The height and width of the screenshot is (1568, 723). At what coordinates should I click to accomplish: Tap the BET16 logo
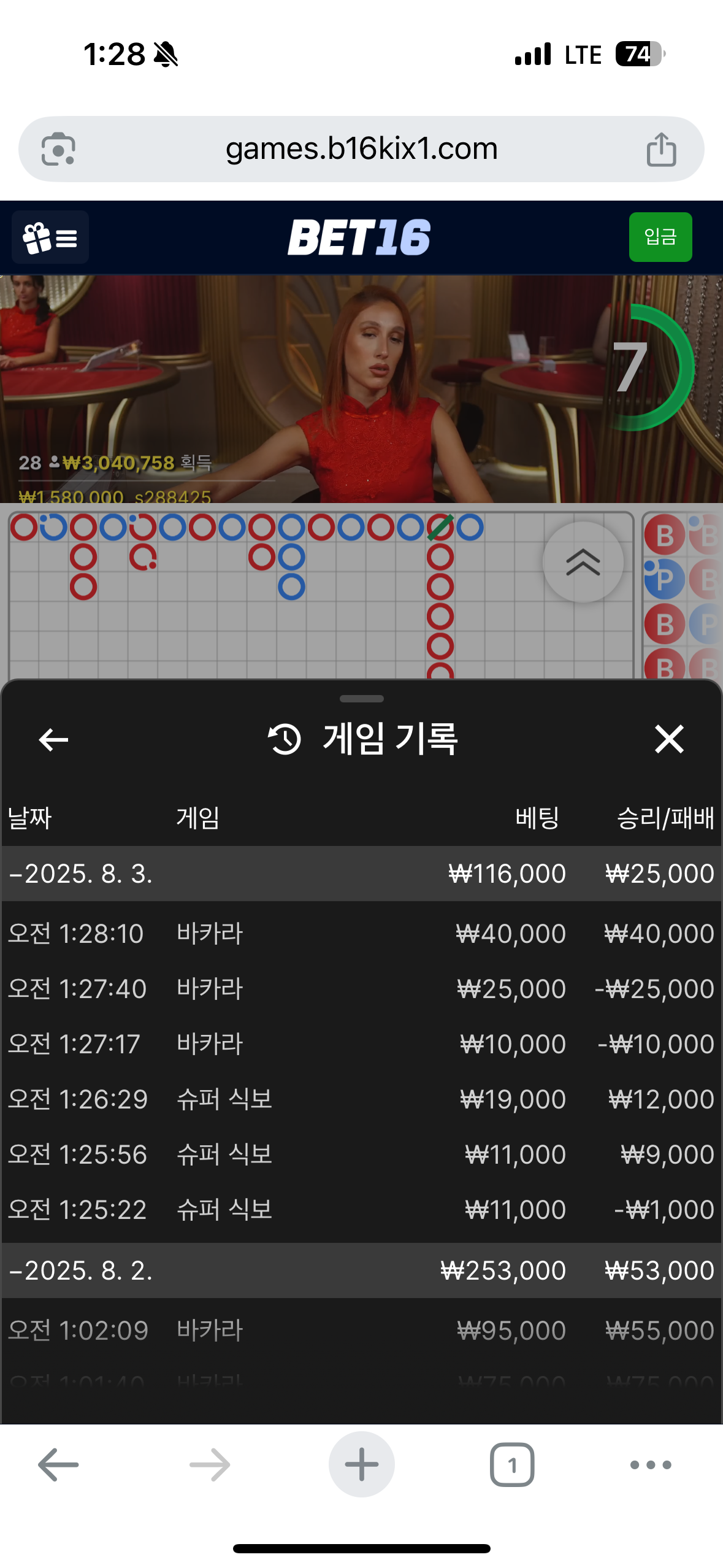click(x=359, y=237)
